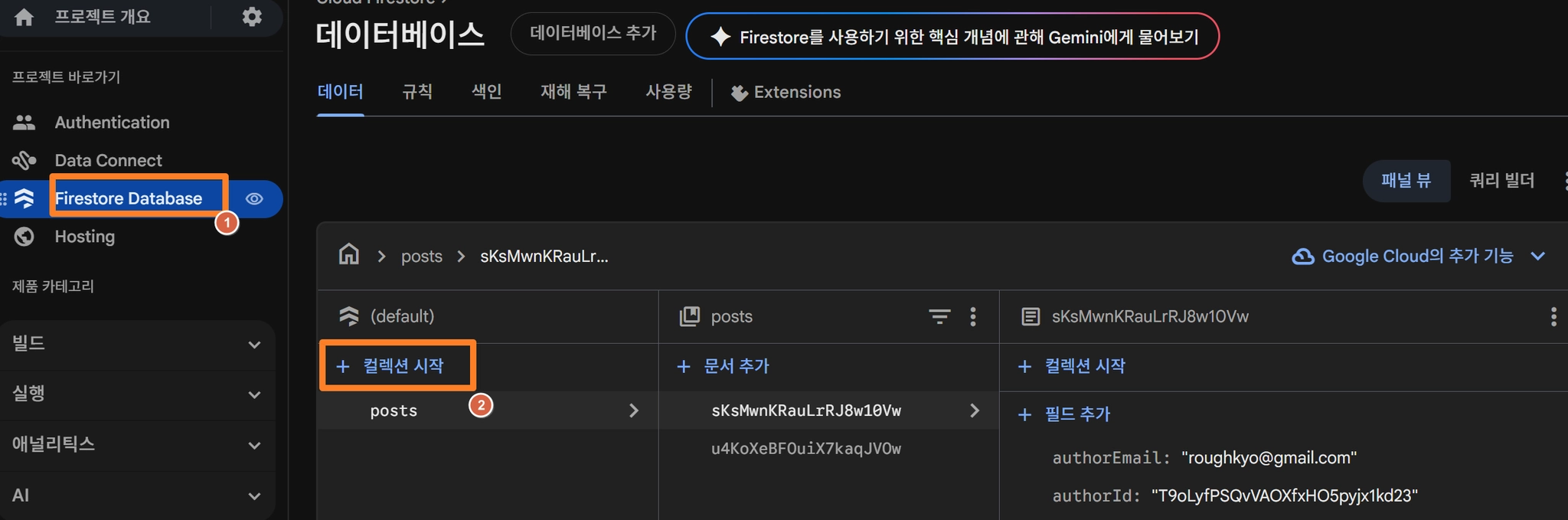Click the Extensions puzzle icon
The image size is (1568, 520).
739,93
